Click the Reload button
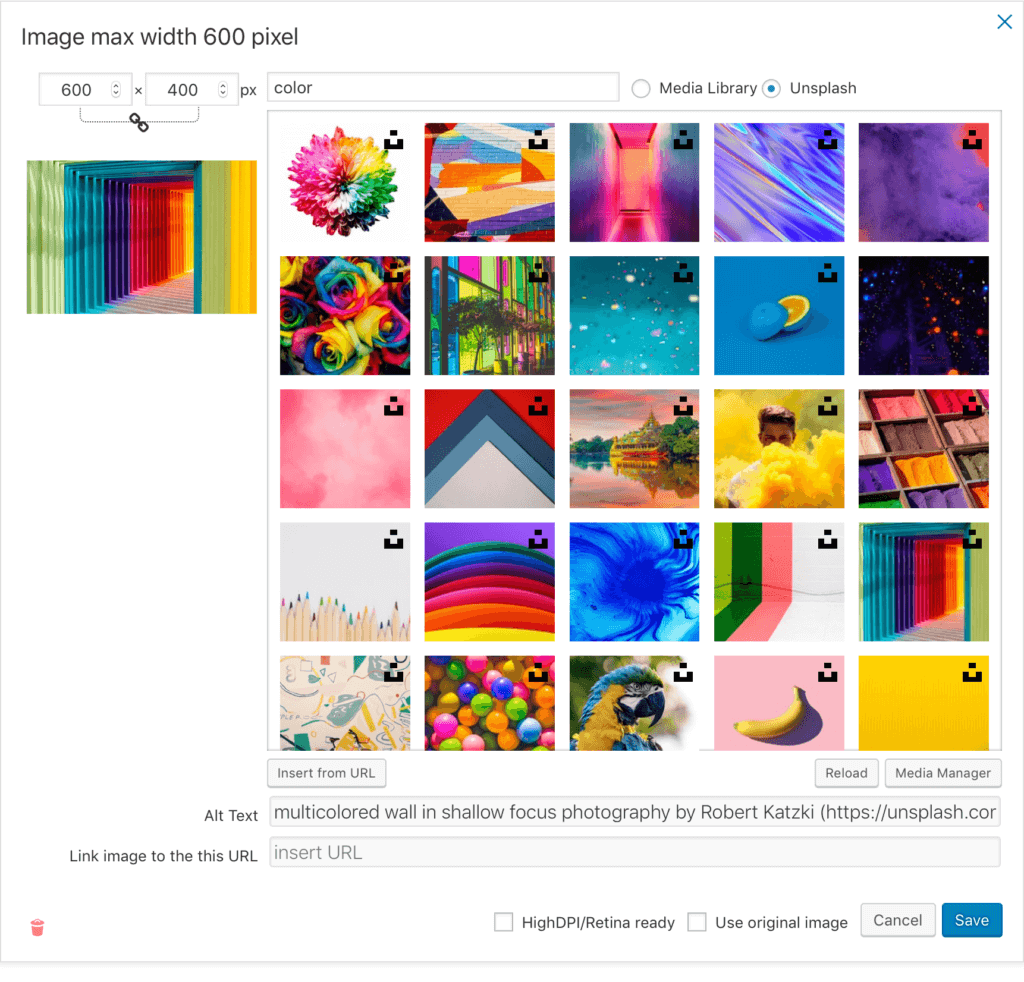 (846, 773)
